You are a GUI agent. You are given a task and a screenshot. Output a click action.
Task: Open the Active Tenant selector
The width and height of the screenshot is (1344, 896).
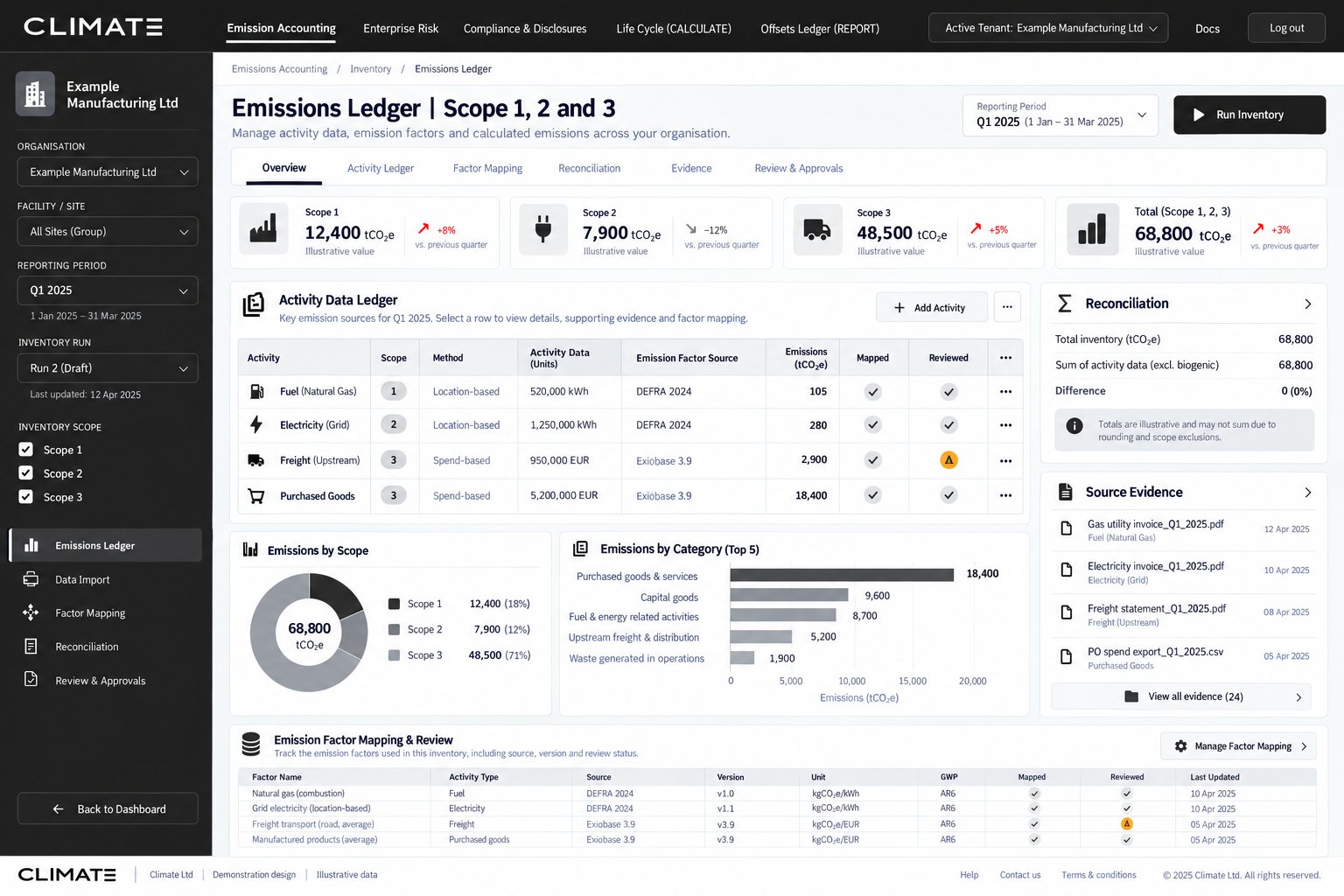[x=1048, y=28]
